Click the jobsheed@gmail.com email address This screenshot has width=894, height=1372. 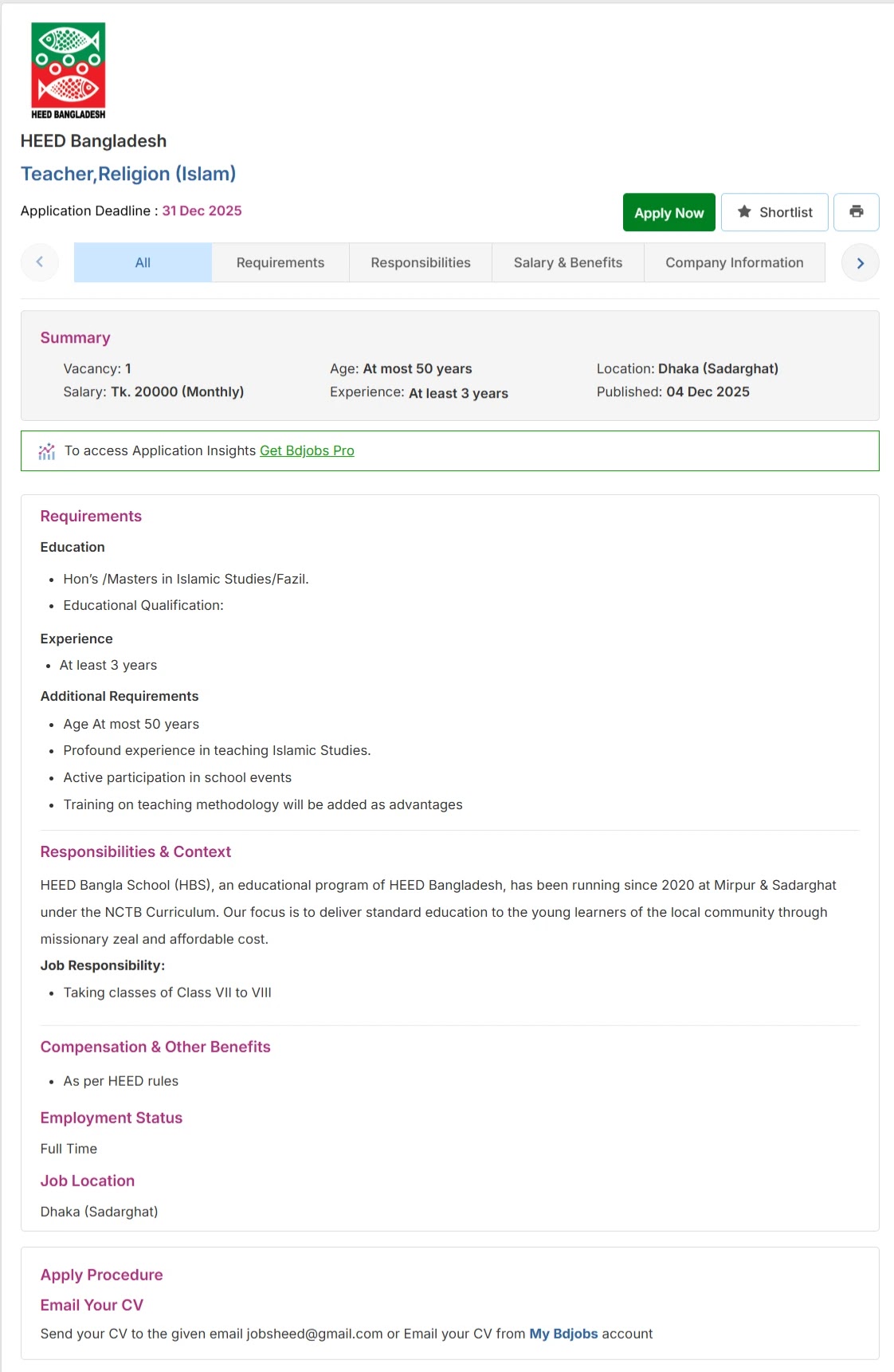click(315, 1334)
